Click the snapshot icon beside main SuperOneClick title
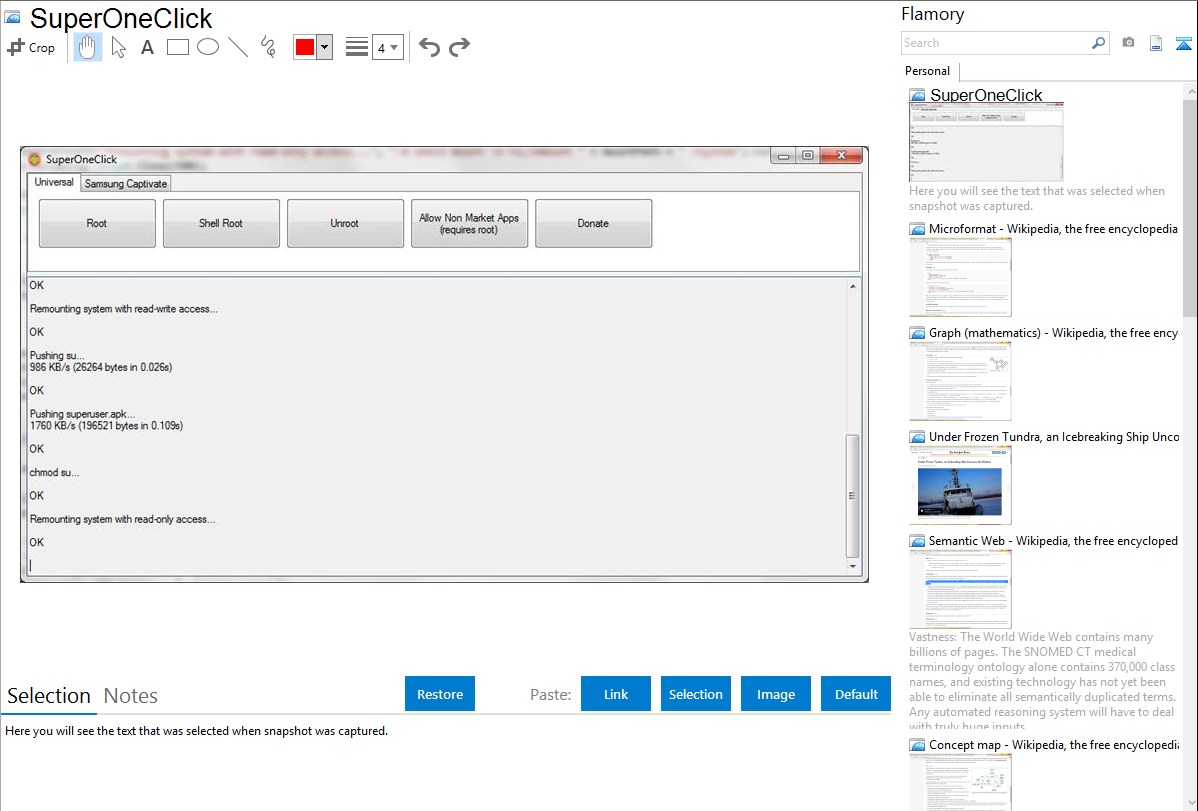The width and height of the screenshot is (1198, 811). (12, 17)
